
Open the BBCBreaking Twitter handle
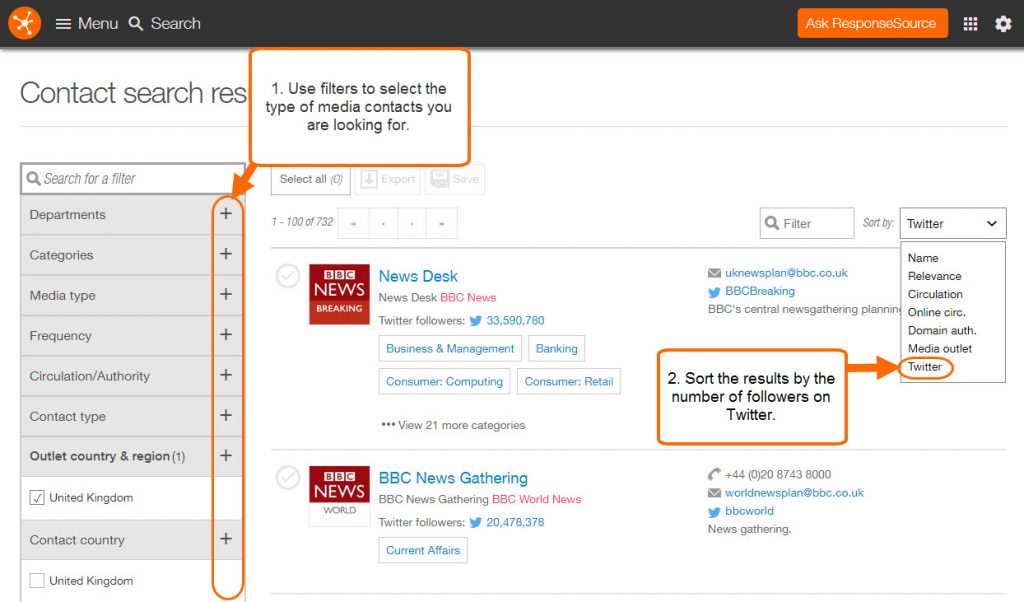pos(760,291)
